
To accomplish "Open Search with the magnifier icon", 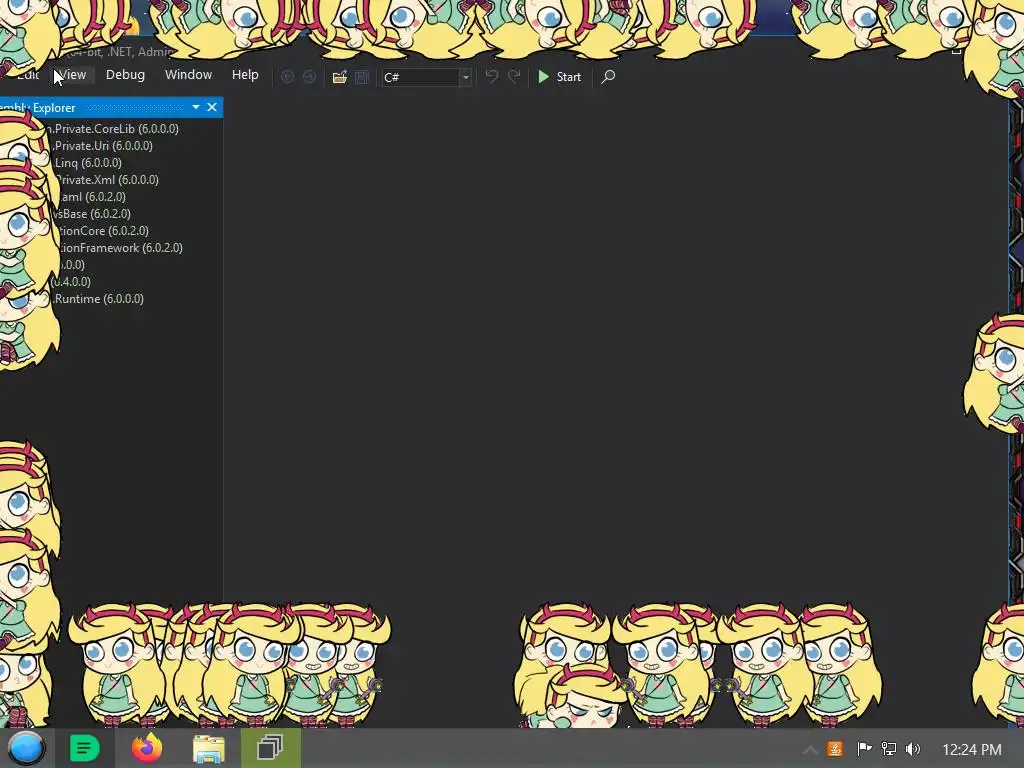I will (x=608, y=77).
